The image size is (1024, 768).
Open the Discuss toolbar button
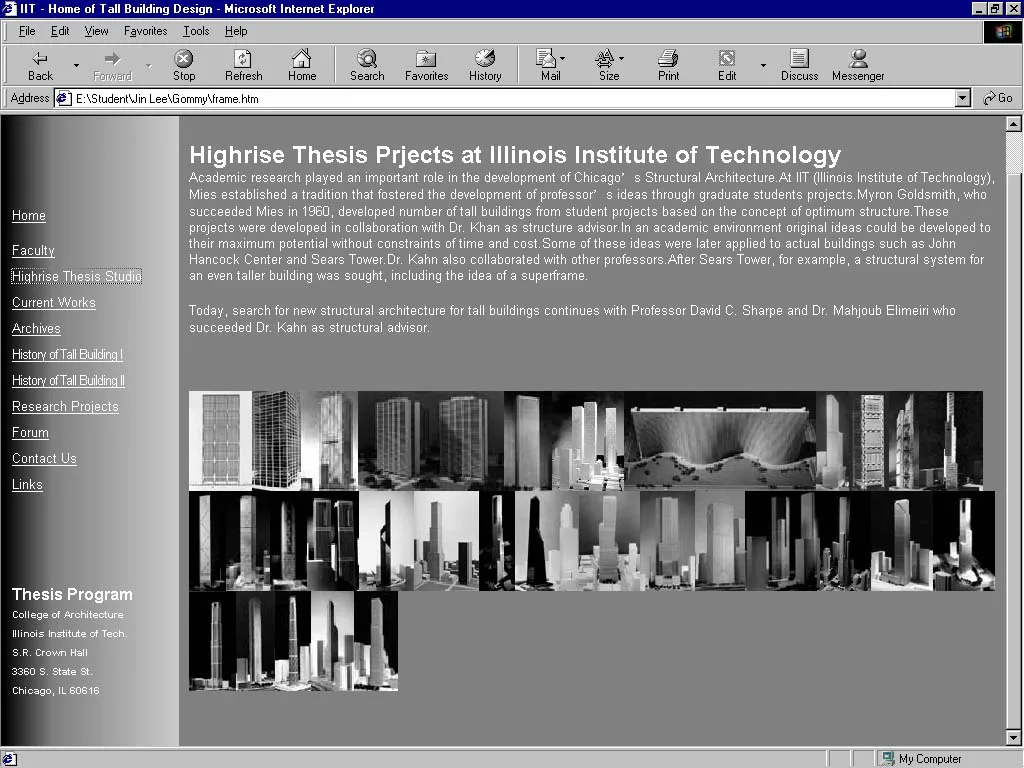799,65
